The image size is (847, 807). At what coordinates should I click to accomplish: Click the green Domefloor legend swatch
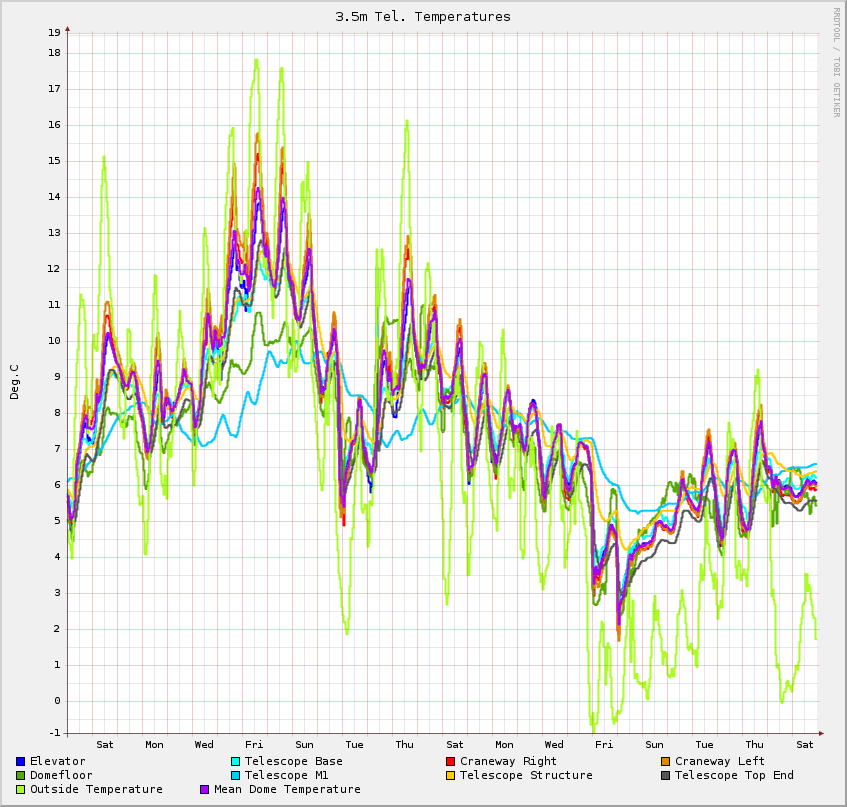tap(20, 776)
